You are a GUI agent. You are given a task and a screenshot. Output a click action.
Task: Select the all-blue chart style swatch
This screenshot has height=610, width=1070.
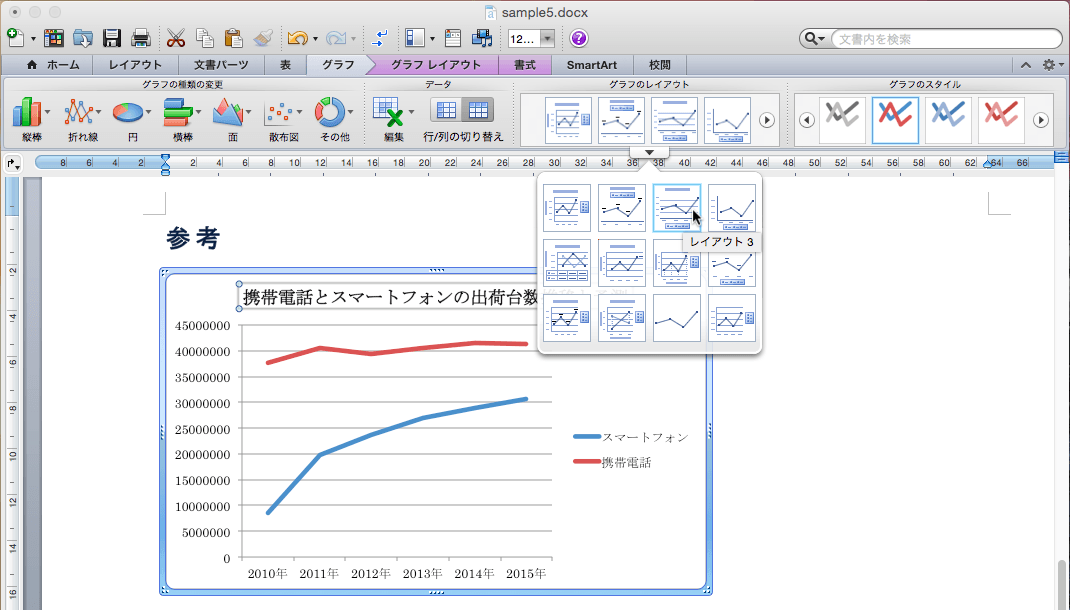coord(948,120)
